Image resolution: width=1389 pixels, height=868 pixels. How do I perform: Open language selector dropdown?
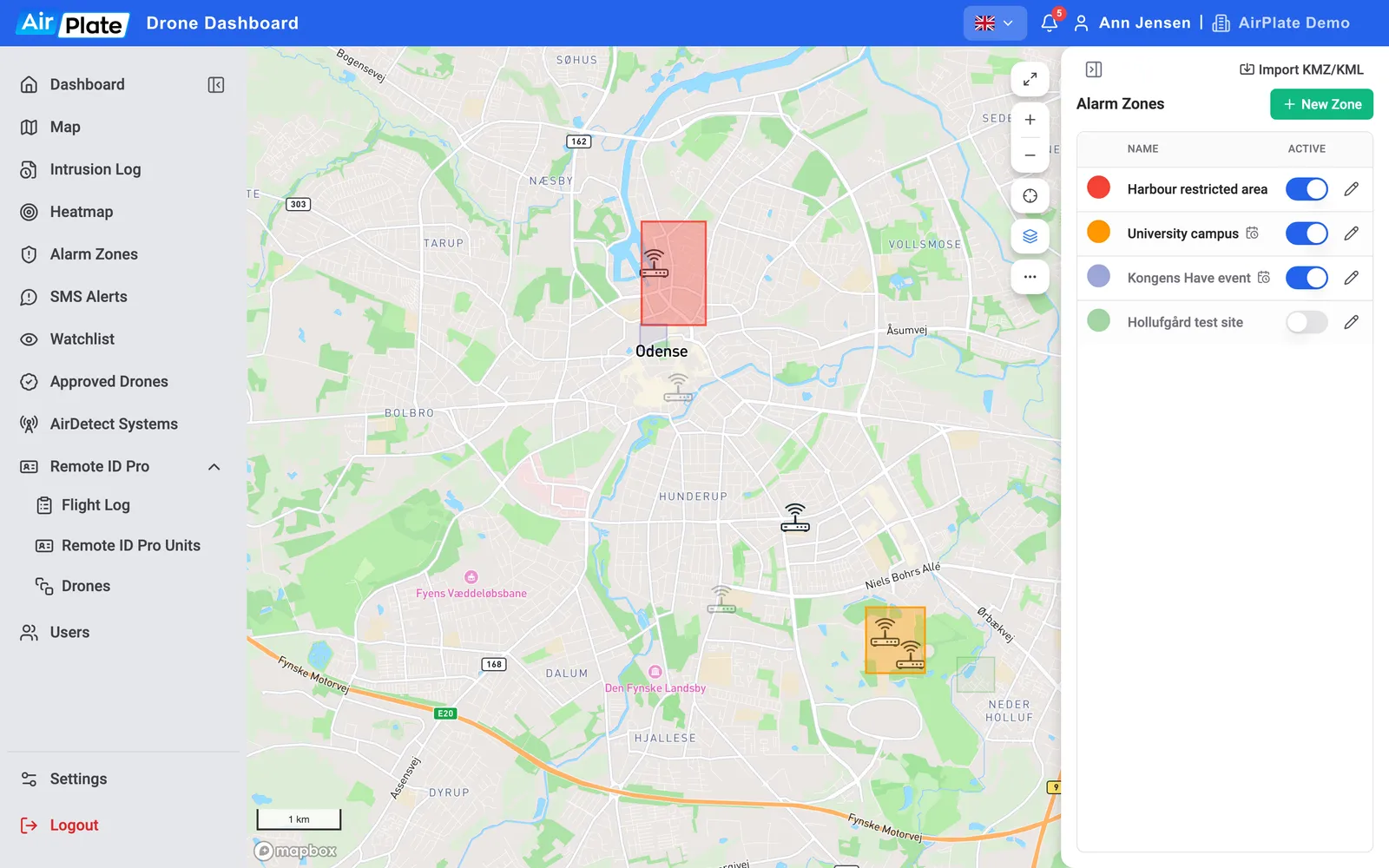pyautogui.click(x=995, y=23)
